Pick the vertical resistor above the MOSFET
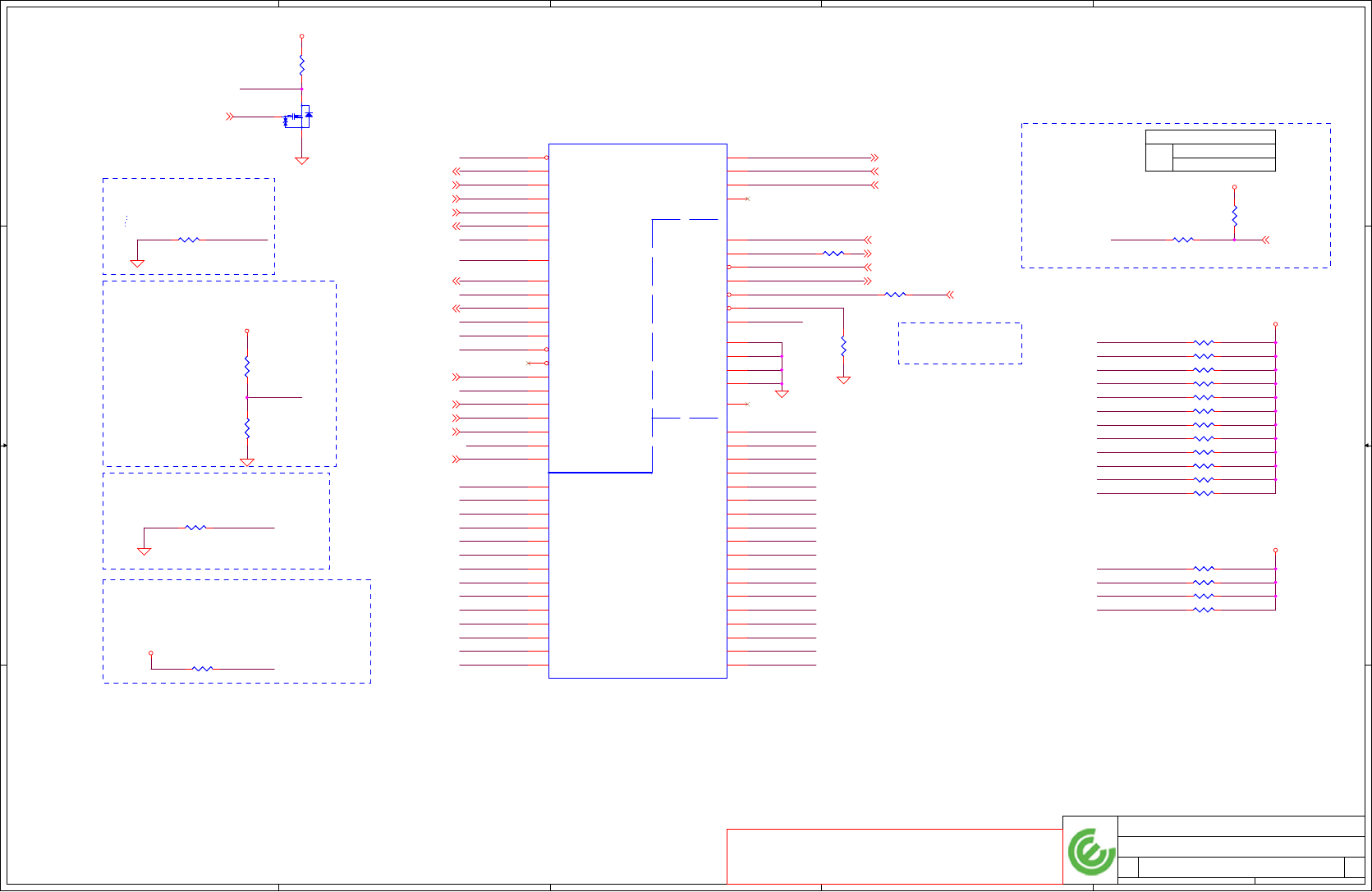 [302, 65]
